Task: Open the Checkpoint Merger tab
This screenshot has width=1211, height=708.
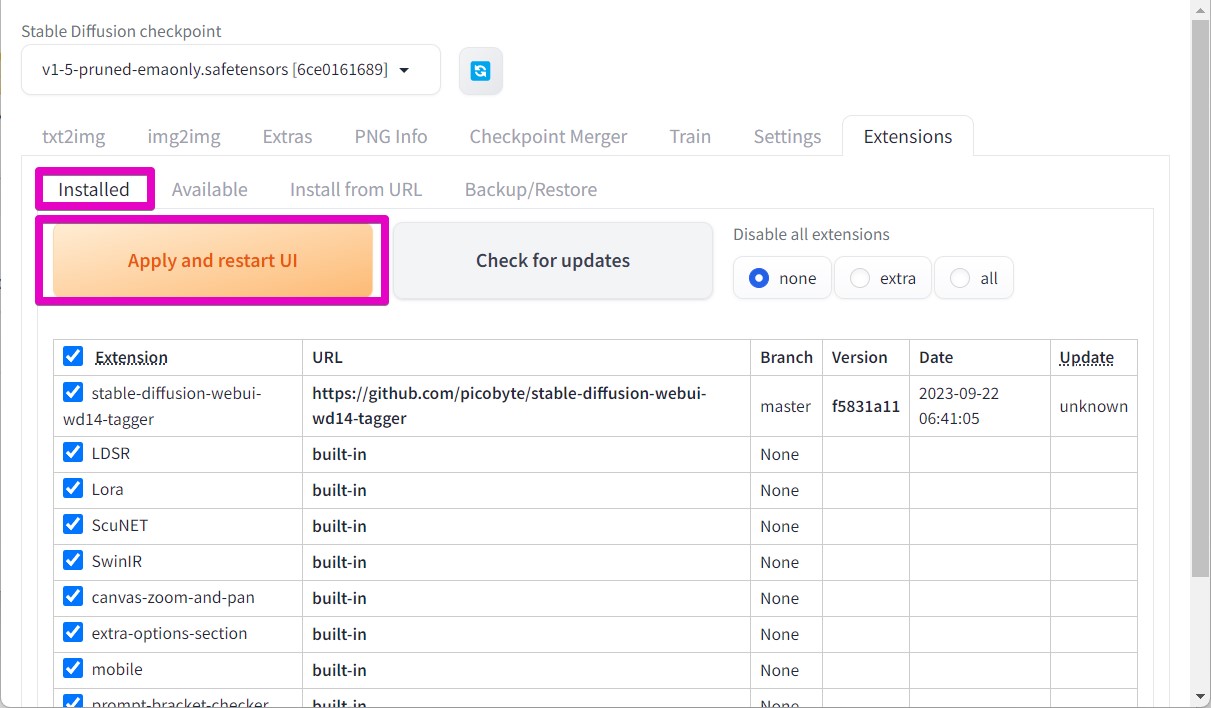Action: (548, 137)
